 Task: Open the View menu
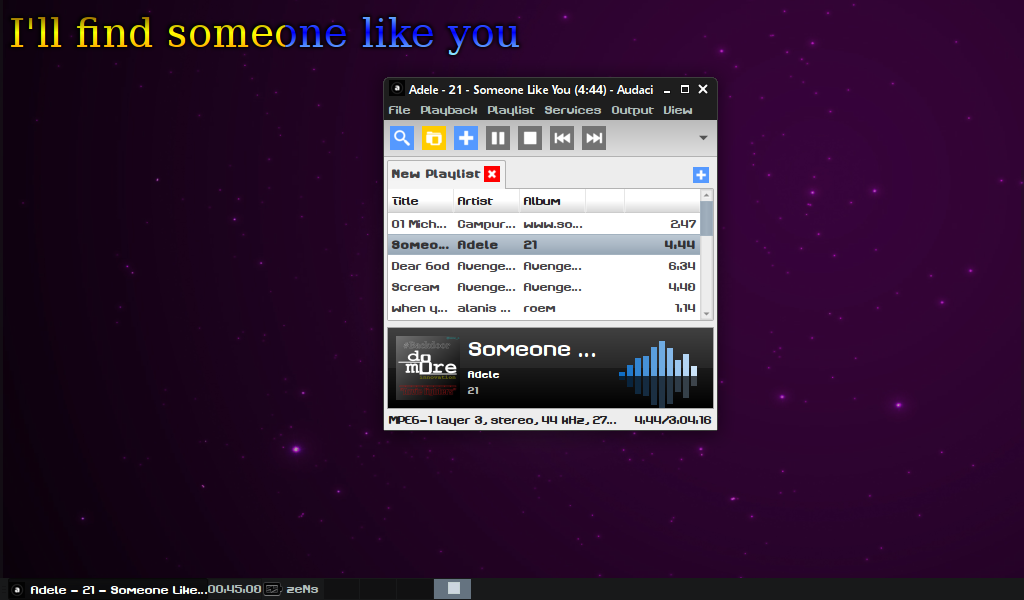(x=677, y=110)
